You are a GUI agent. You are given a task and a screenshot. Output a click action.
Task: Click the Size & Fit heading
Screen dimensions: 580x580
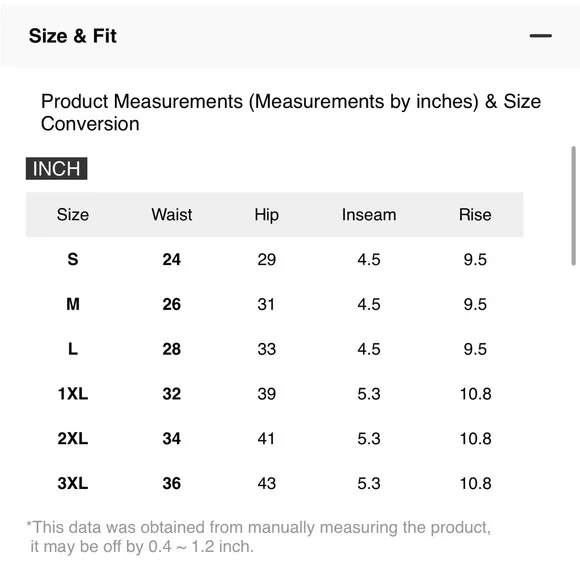coord(72,36)
